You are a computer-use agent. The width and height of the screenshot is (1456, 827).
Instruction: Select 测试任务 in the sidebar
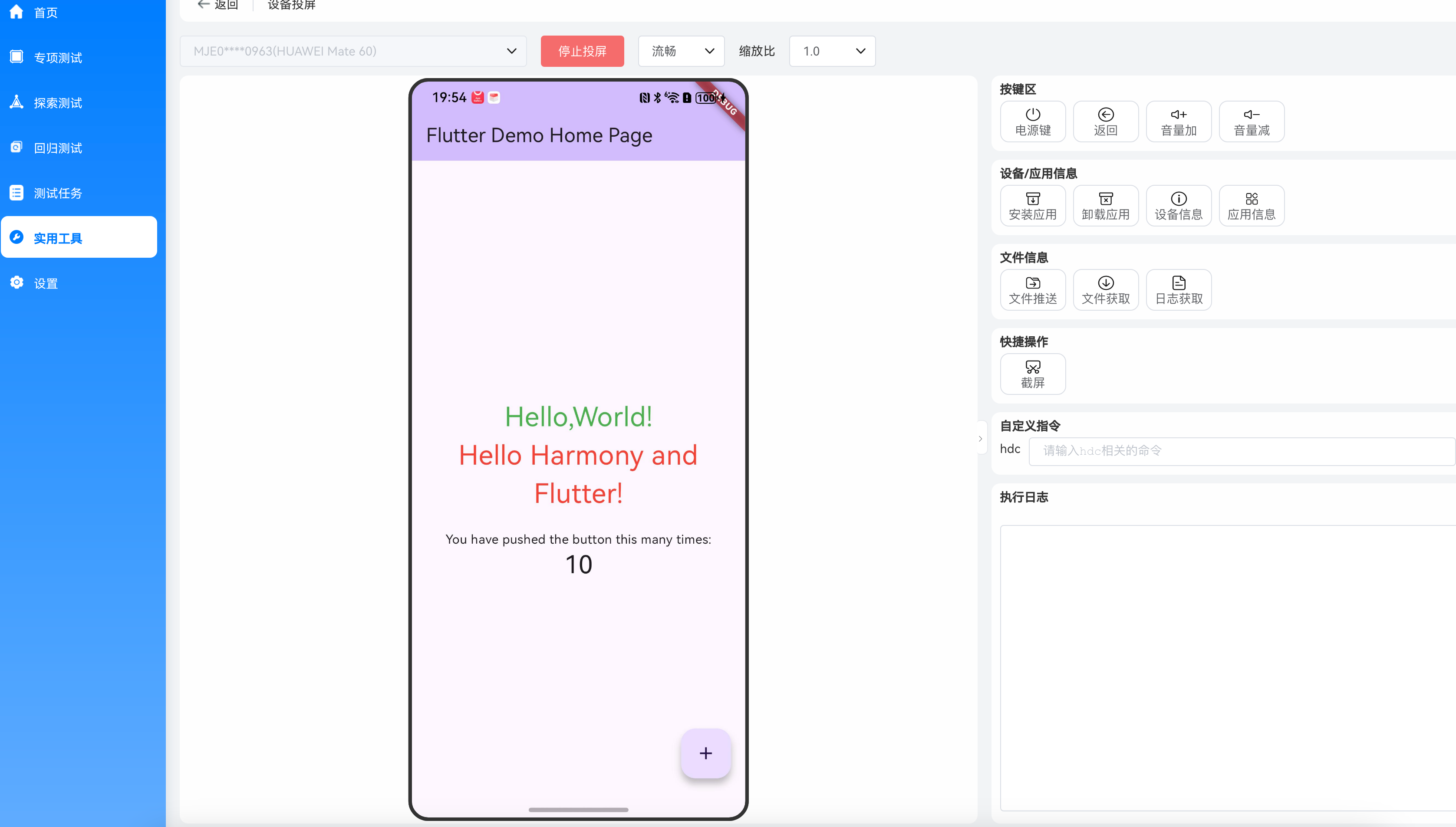(58, 193)
